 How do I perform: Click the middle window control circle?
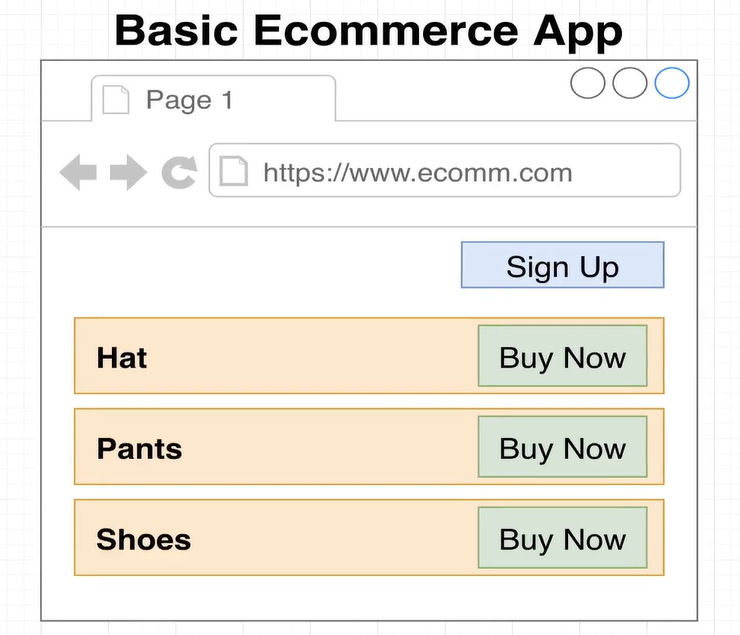click(x=629, y=83)
